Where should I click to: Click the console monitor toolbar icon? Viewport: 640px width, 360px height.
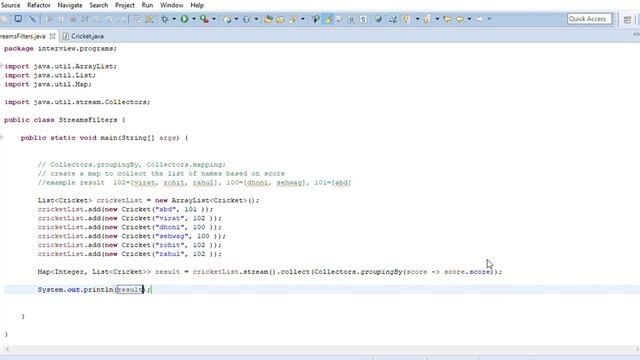(x=18, y=19)
